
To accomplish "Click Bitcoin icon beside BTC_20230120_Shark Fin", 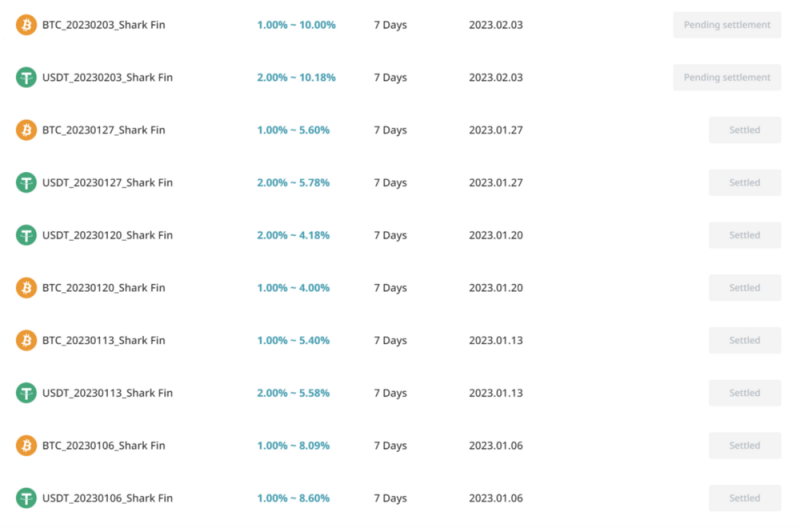I will [26, 287].
